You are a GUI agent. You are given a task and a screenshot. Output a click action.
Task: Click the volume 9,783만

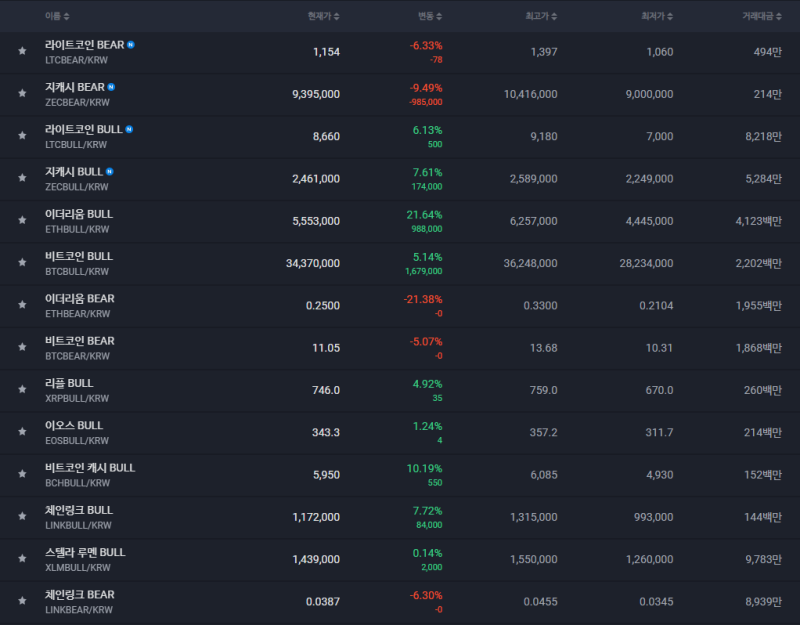tap(764, 559)
